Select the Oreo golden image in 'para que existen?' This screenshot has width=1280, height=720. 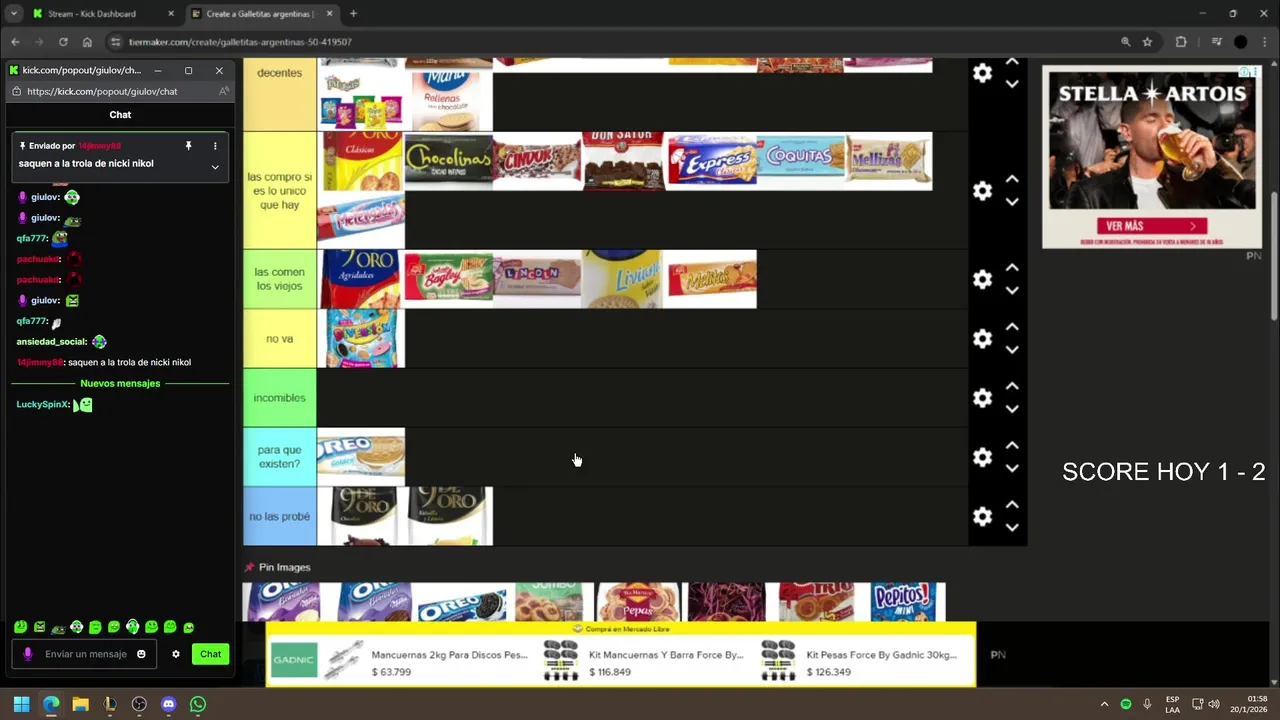coord(361,457)
